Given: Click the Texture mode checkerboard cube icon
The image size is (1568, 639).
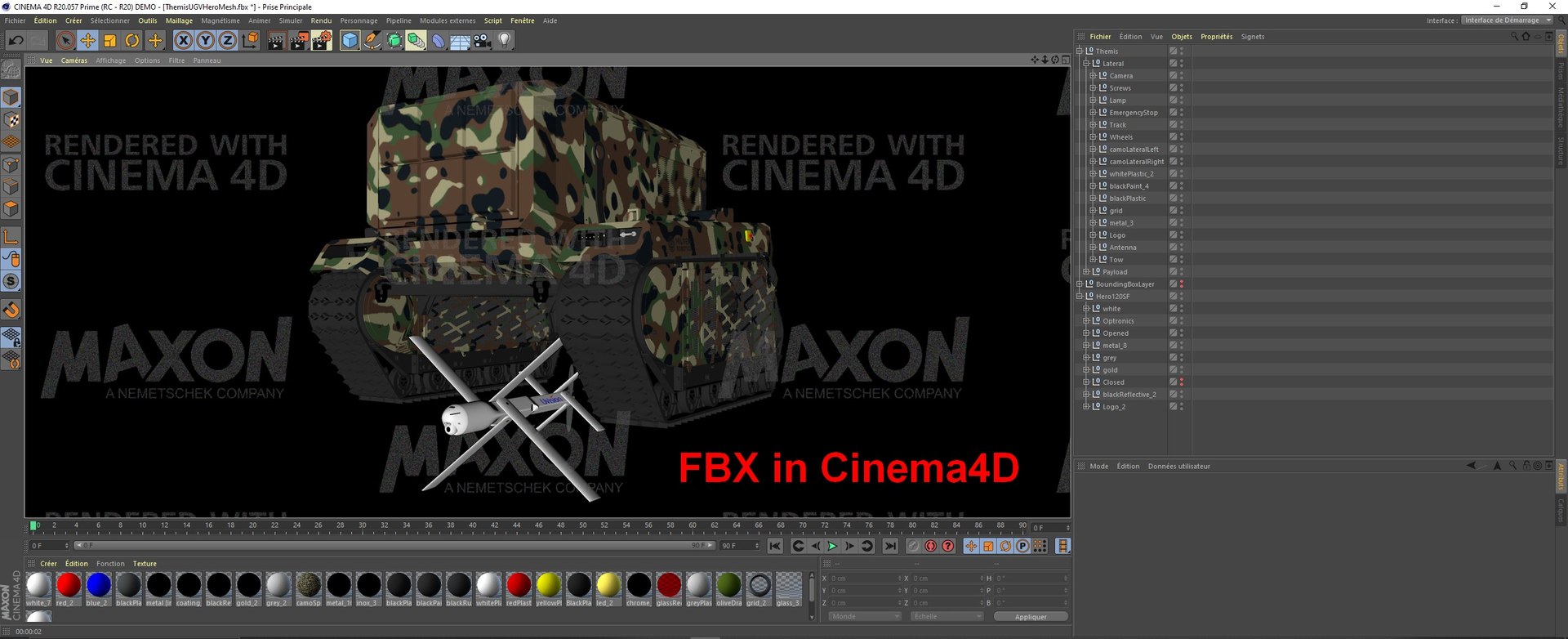Looking at the screenshot, I should click(11, 120).
